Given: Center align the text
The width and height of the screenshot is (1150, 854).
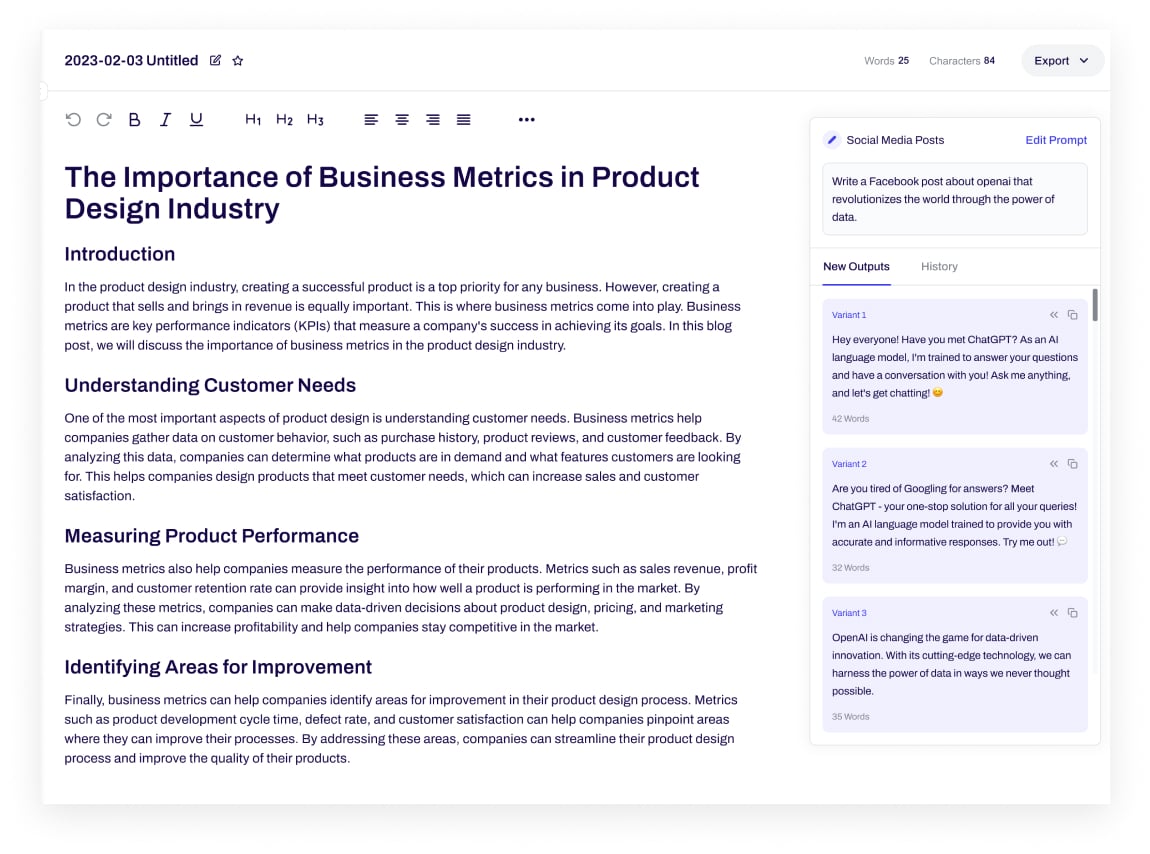Looking at the screenshot, I should coord(402,120).
